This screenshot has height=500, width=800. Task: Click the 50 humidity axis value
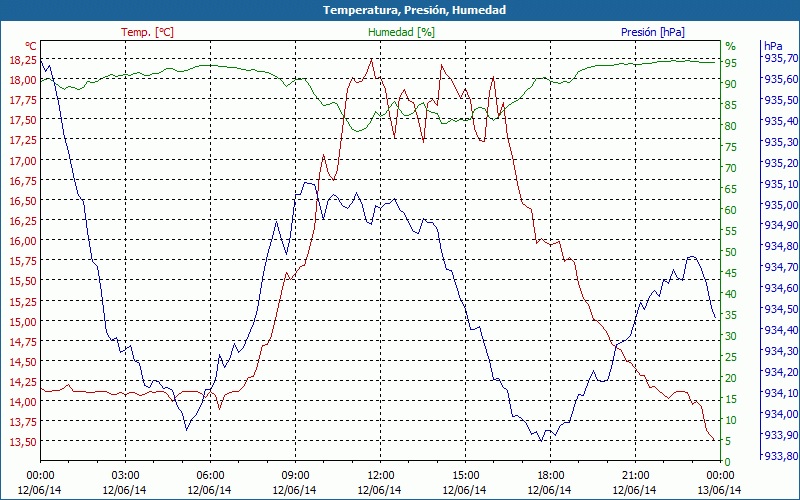click(731, 252)
